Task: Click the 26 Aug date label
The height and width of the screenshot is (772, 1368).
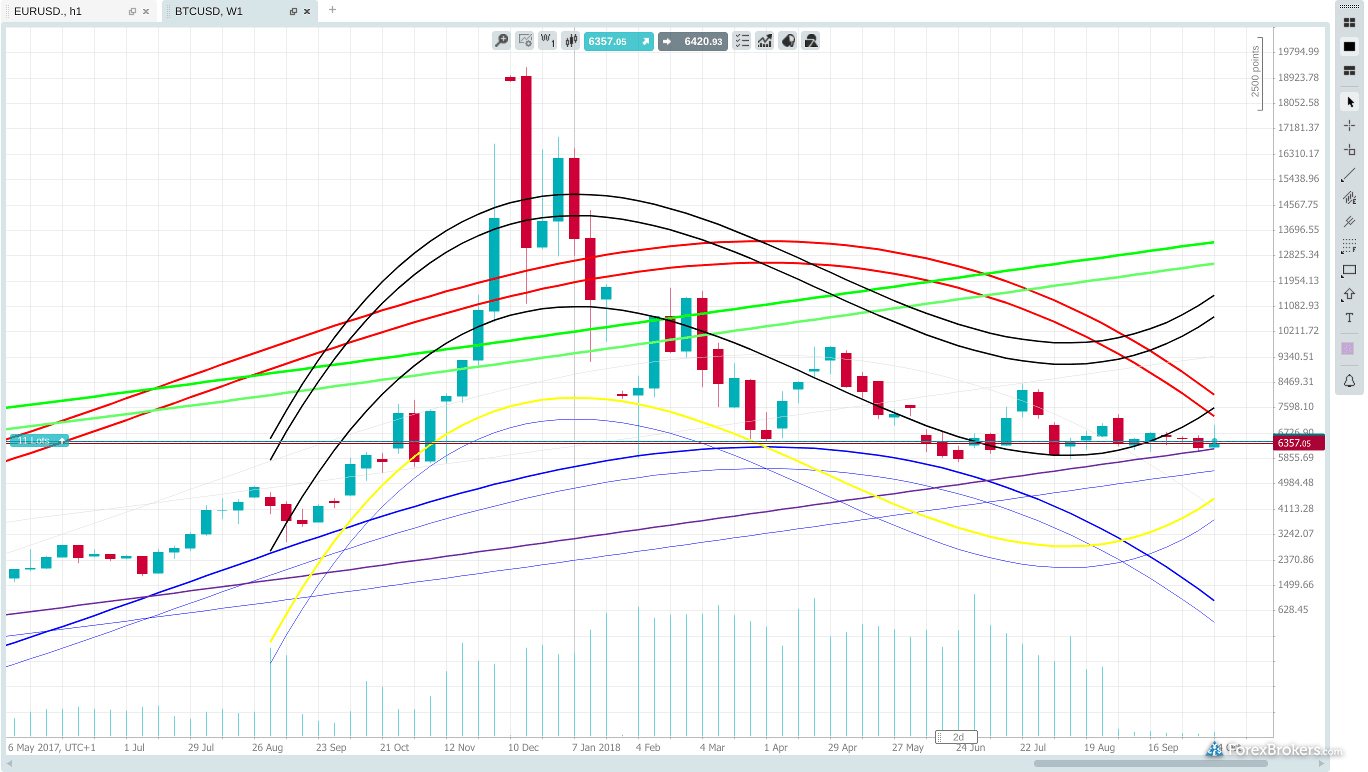Action: tap(268, 747)
